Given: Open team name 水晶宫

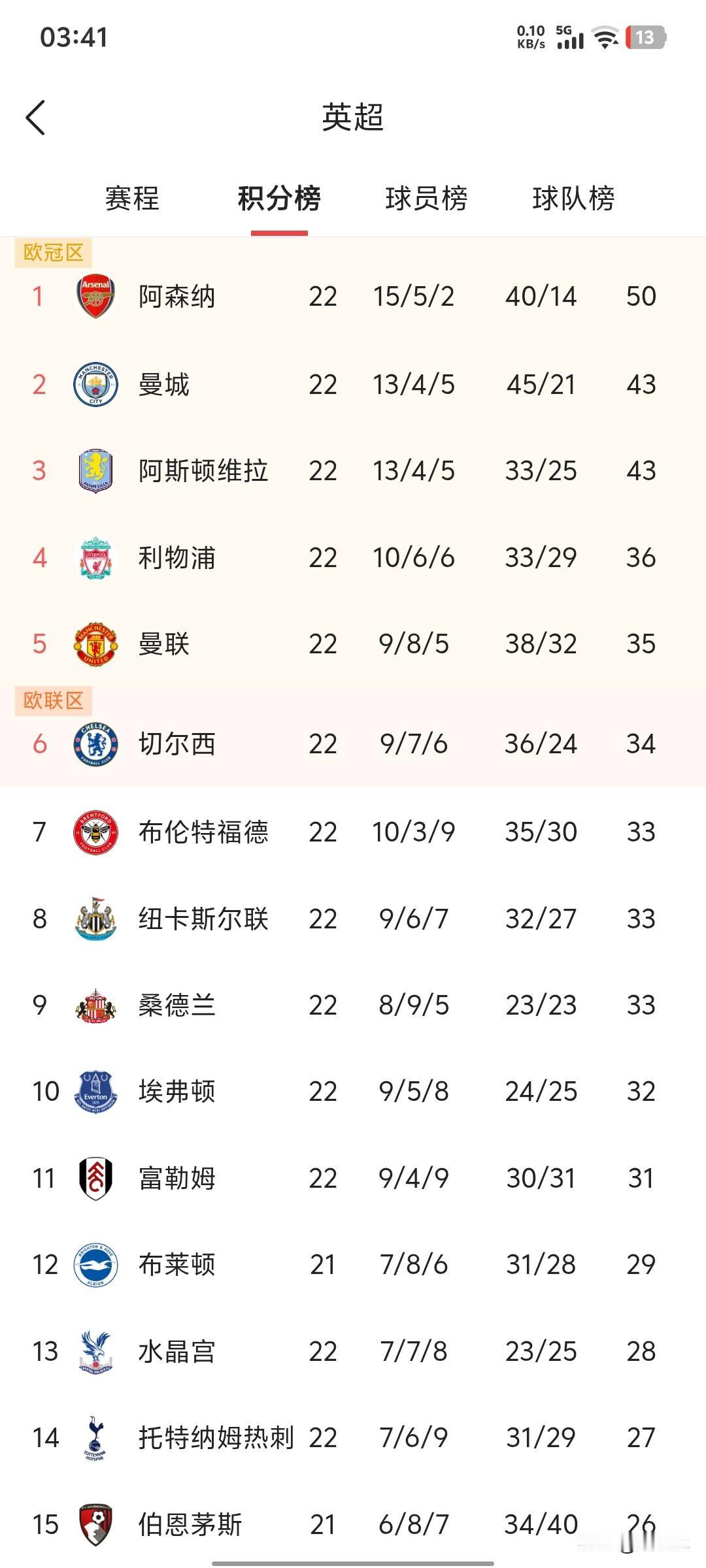Looking at the screenshot, I should click(177, 1351).
